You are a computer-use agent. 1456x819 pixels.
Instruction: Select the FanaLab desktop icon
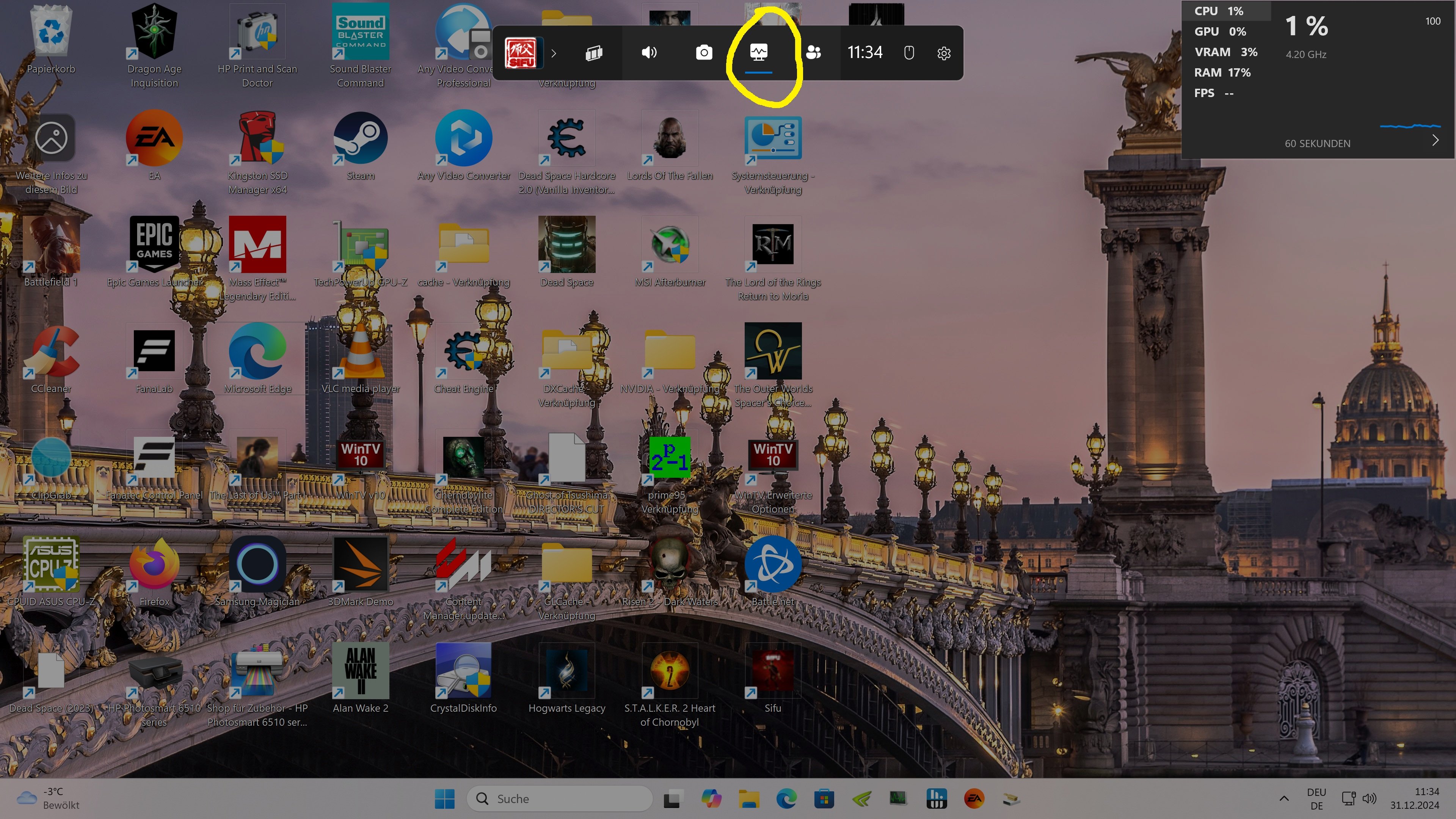154,359
